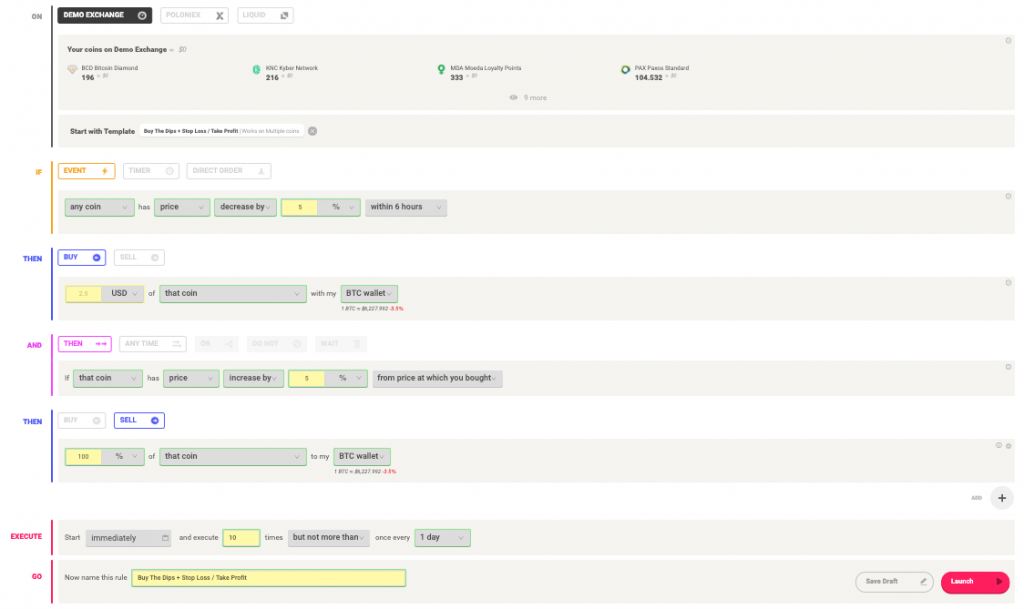
Task: Add a new block with the plus button
Action: pos(1002,498)
